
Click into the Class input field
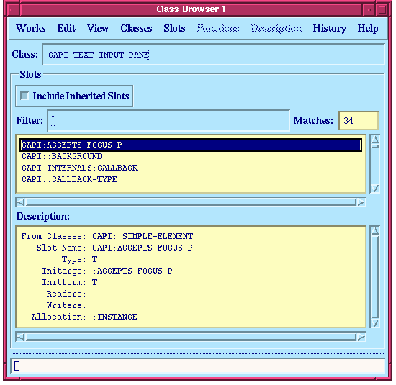point(214,54)
